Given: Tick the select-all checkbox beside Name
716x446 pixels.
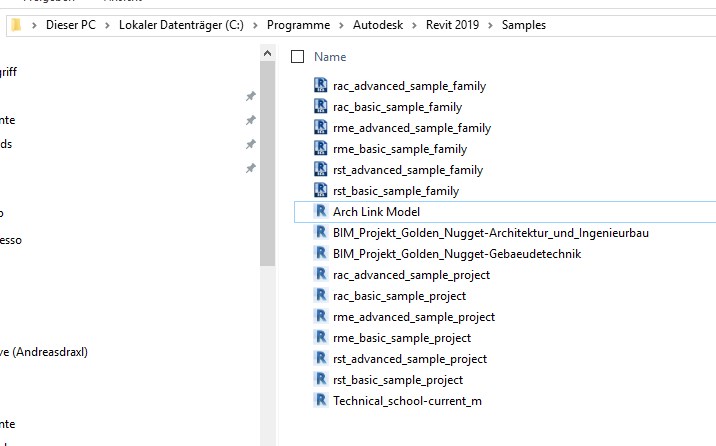Looking at the screenshot, I should pyautogui.click(x=297, y=57).
